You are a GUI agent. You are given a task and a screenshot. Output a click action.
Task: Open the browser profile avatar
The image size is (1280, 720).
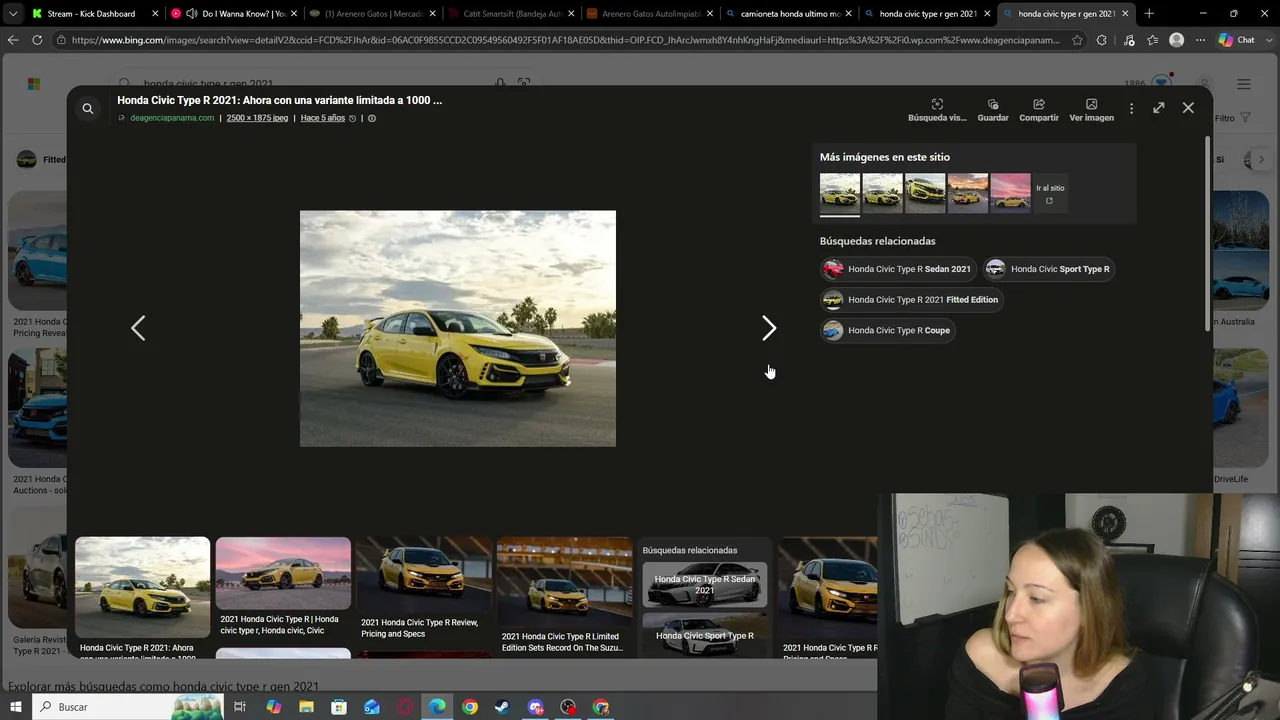pos(1177,40)
